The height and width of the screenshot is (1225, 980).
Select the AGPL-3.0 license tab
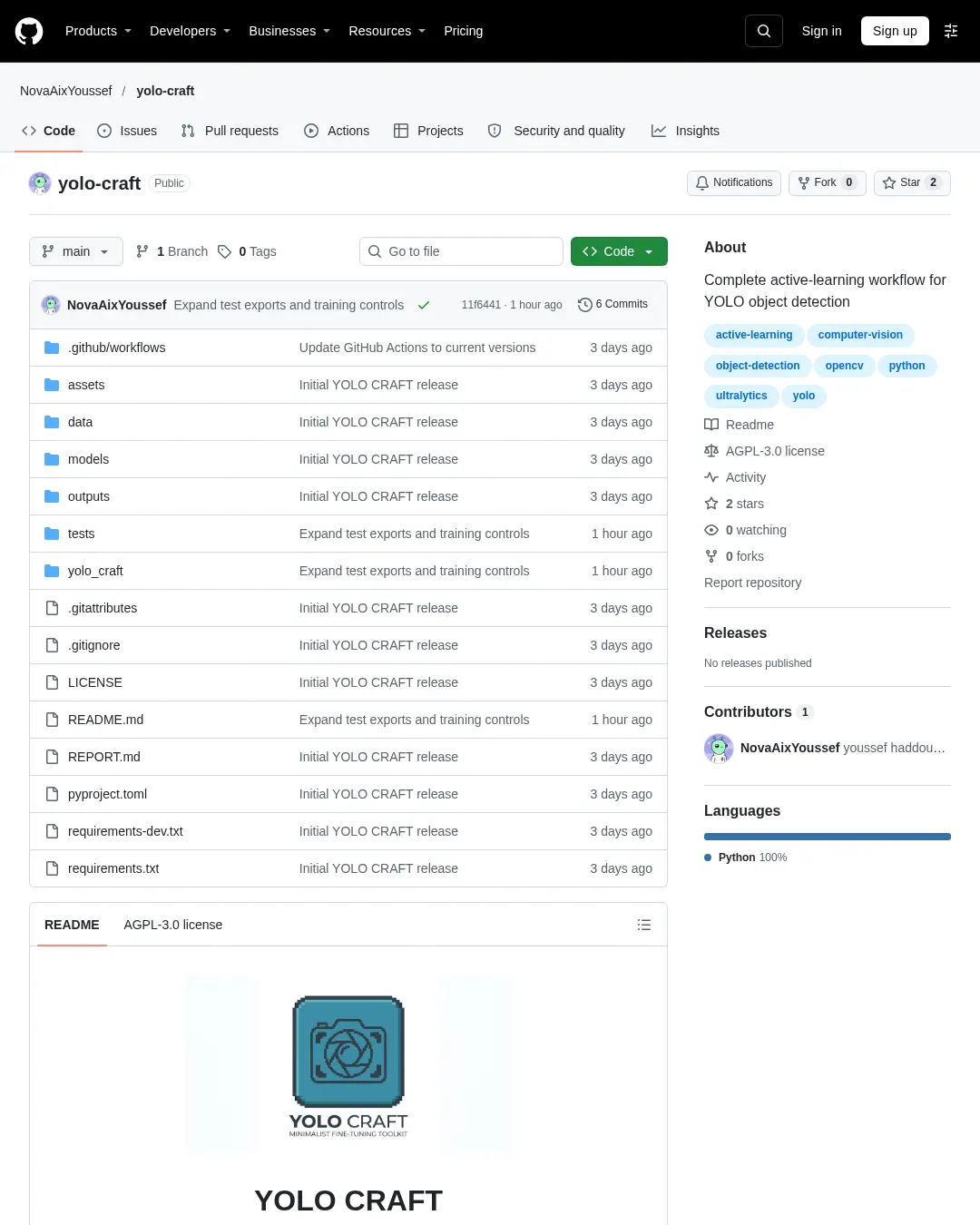(x=173, y=925)
